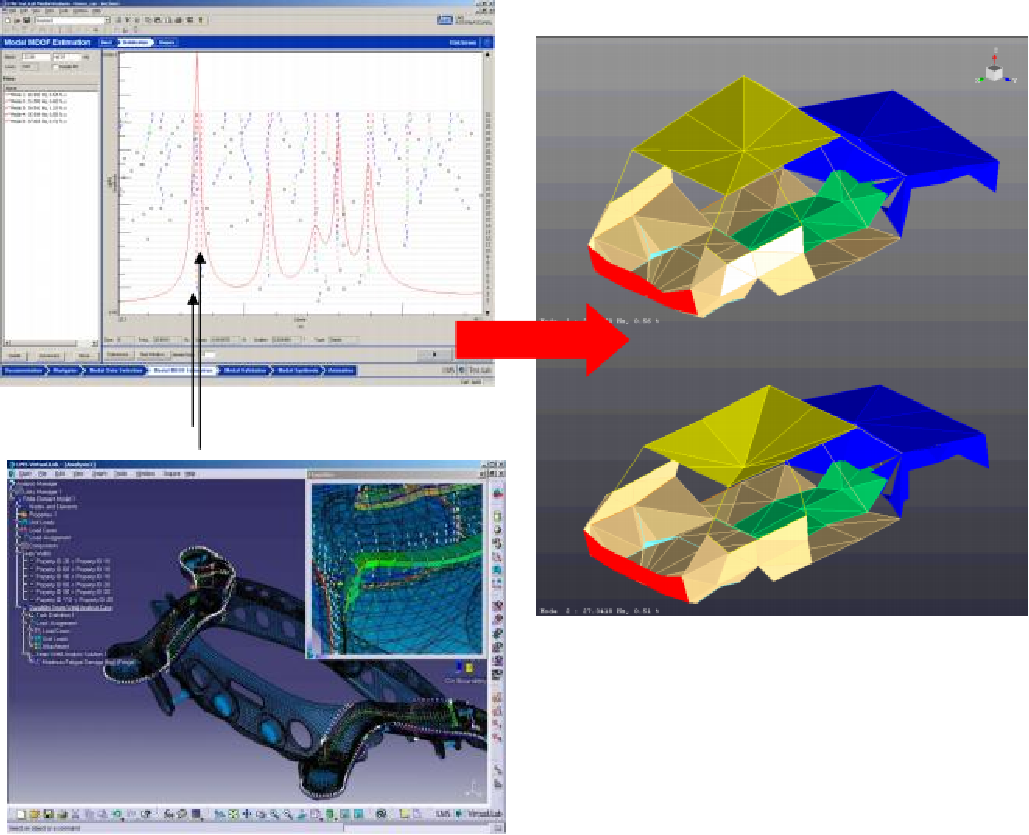The image size is (1029, 835).
Task: Click the horizontal scrollbar under the modes list
Action: pyautogui.click(x=50, y=342)
